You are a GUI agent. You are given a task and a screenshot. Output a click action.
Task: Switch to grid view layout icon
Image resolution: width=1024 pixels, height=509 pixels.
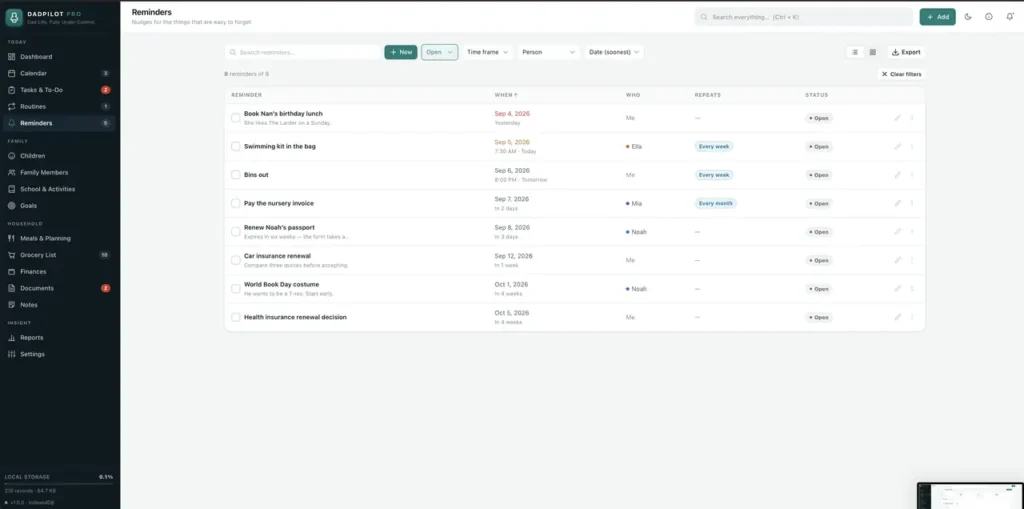click(x=872, y=52)
